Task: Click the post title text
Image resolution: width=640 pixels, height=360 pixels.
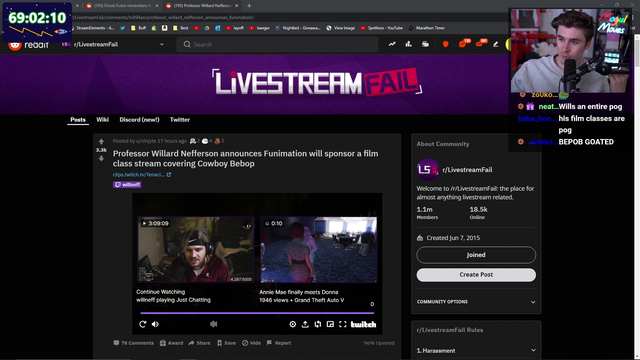Action: click(245, 158)
